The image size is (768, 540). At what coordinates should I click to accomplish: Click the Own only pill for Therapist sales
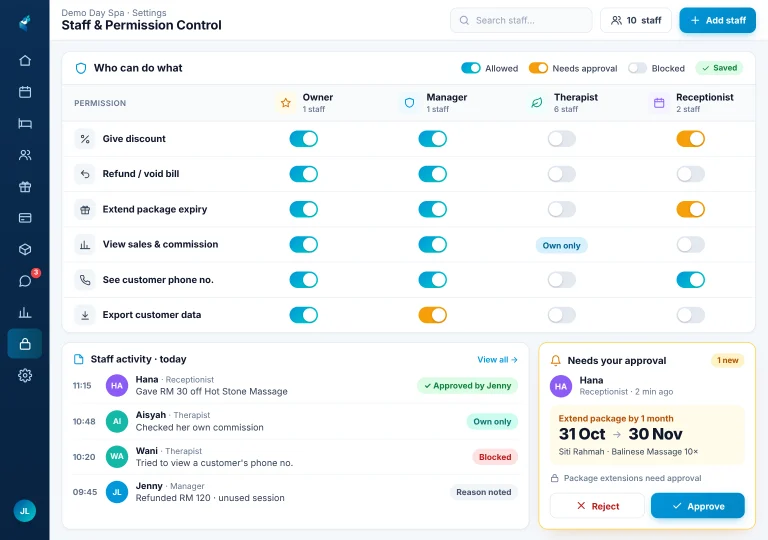tap(561, 245)
